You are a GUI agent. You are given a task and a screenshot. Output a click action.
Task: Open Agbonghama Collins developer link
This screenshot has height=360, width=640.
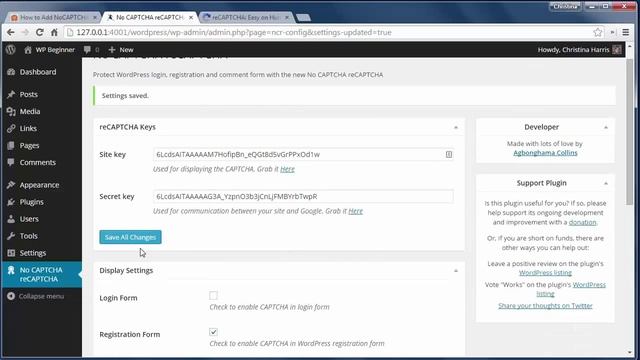pyautogui.click(x=545, y=153)
